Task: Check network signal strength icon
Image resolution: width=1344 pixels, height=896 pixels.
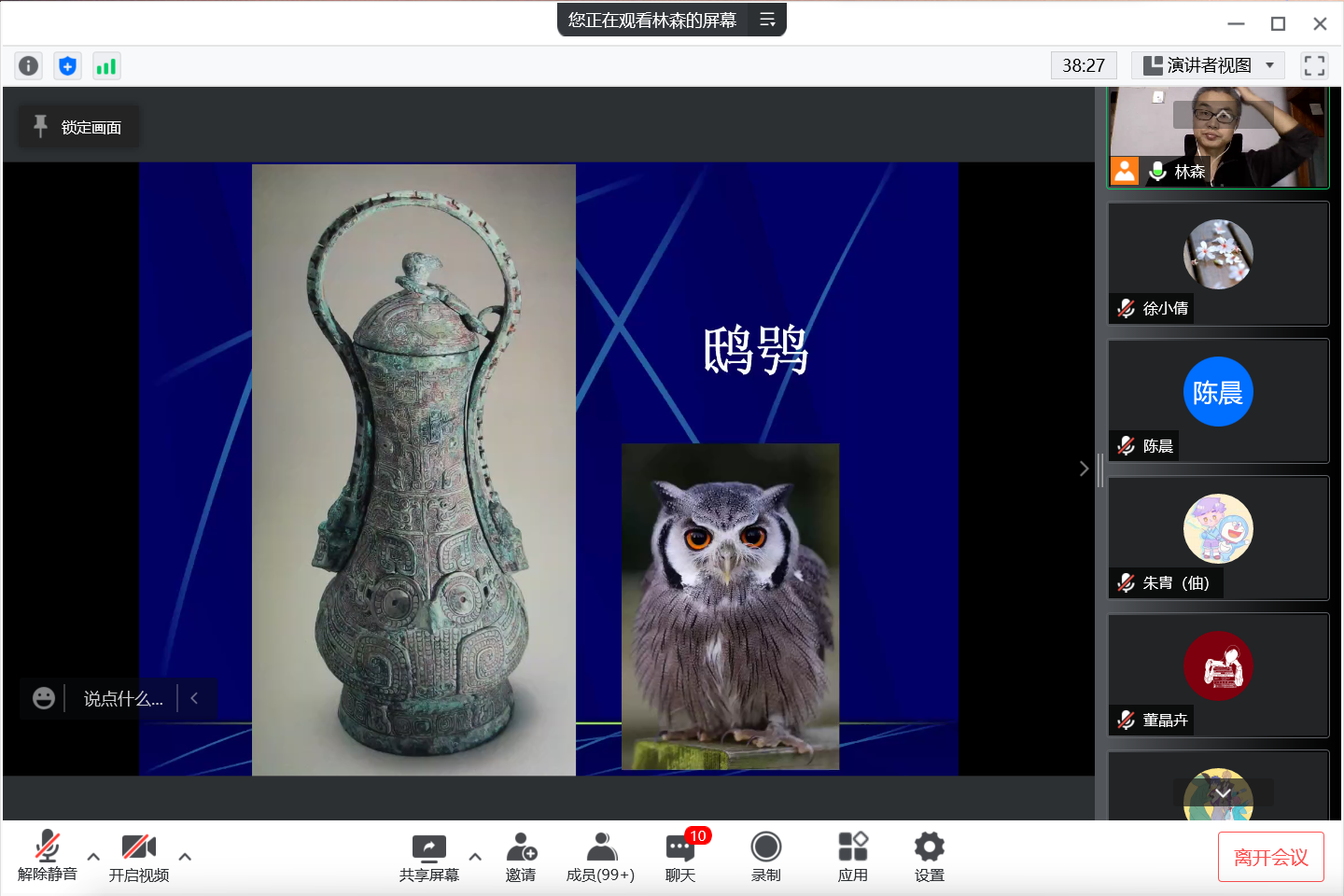Action: point(106,65)
